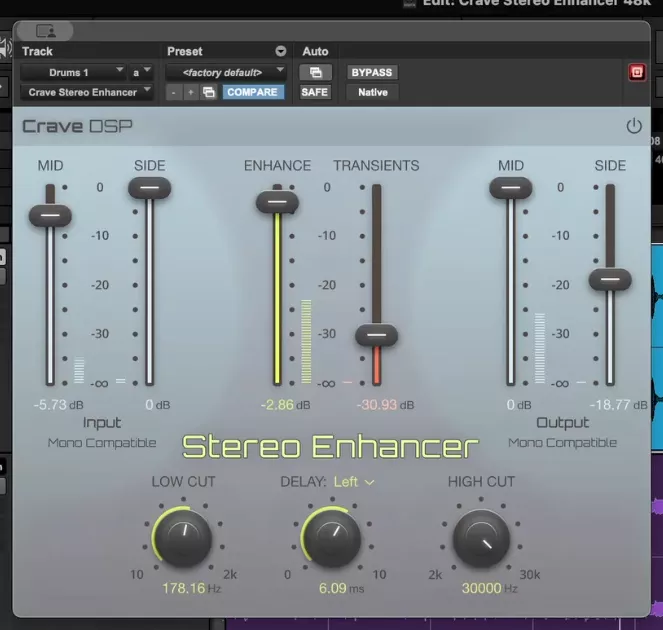
Task: Click the Output MID fader handle
Action: click(x=511, y=188)
